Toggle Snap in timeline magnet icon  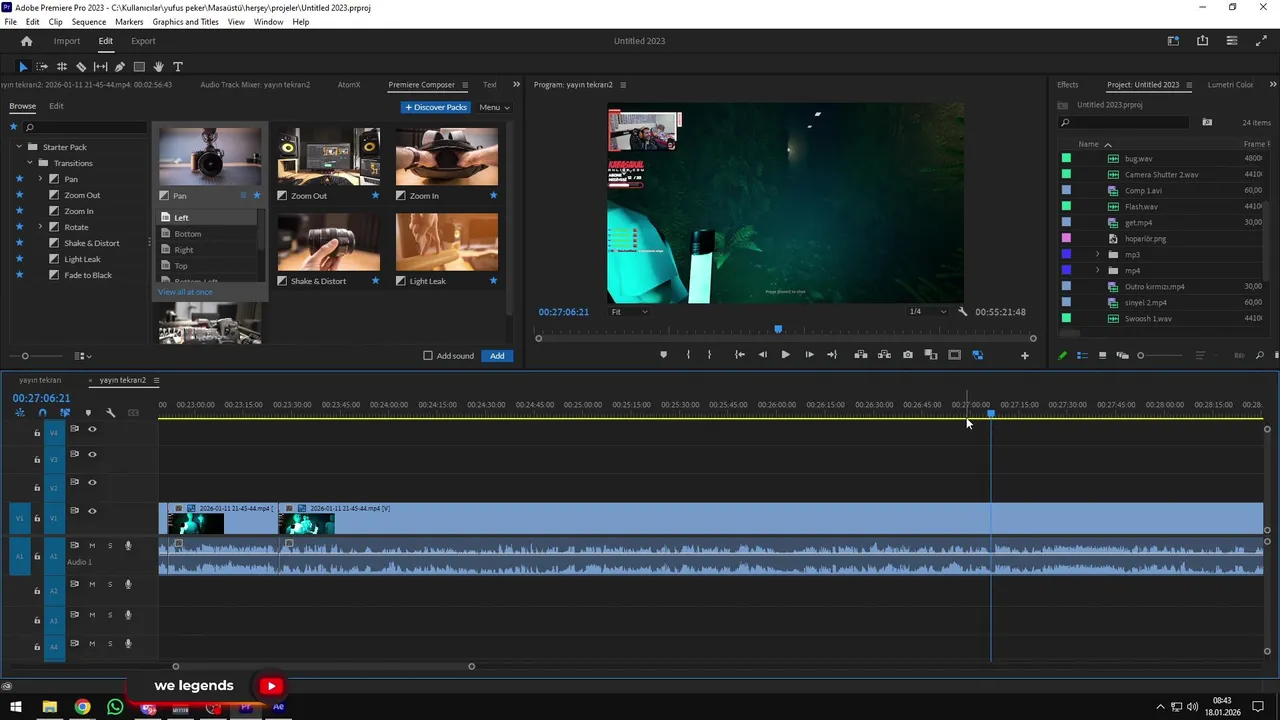click(42, 412)
